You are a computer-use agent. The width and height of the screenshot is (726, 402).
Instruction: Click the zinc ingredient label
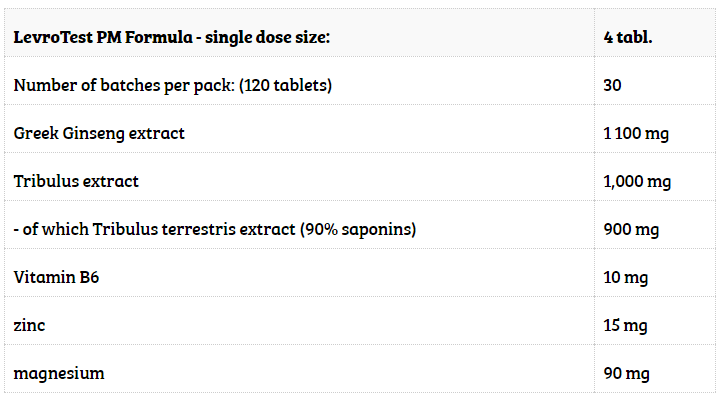(x=29, y=325)
